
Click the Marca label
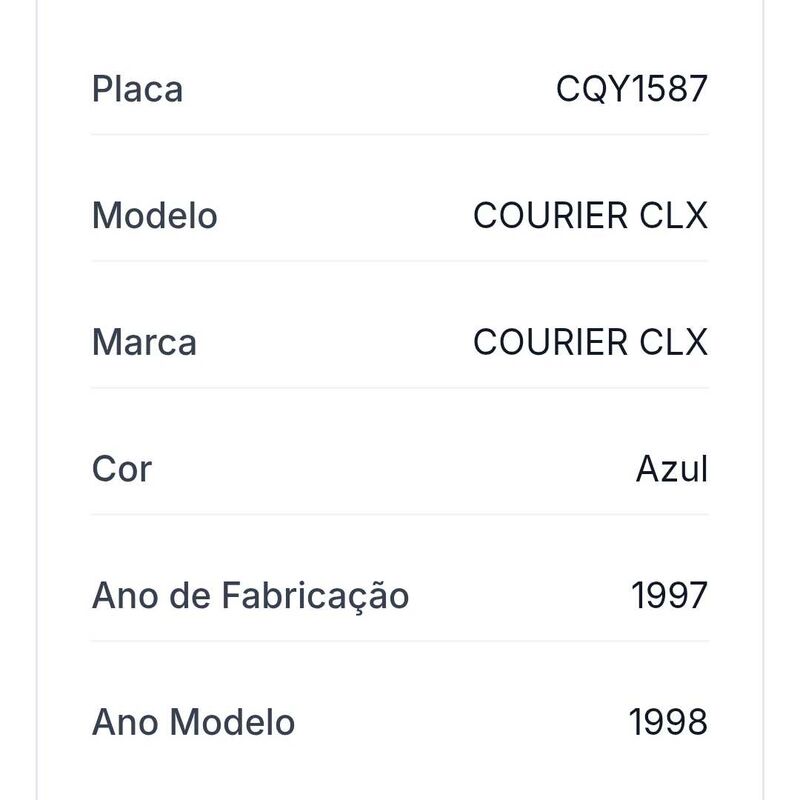click(144, 342)
